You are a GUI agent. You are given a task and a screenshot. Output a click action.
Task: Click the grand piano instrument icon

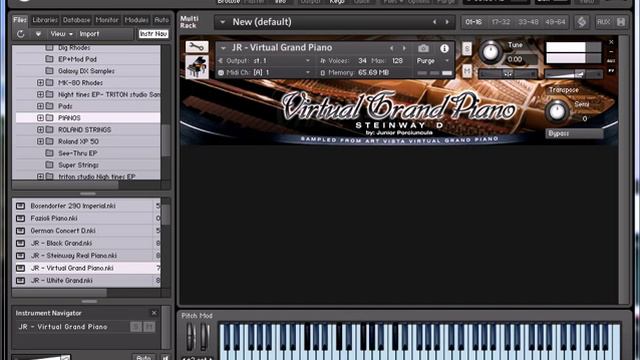[197, 67]
